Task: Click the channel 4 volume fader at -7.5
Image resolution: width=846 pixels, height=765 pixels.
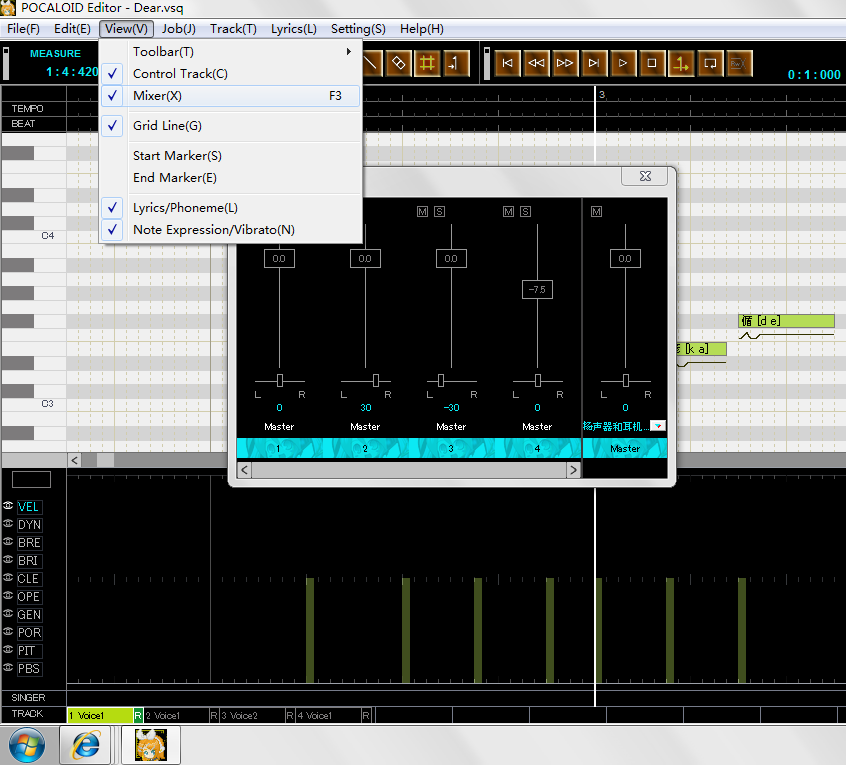Action: (x=537, y=289)
